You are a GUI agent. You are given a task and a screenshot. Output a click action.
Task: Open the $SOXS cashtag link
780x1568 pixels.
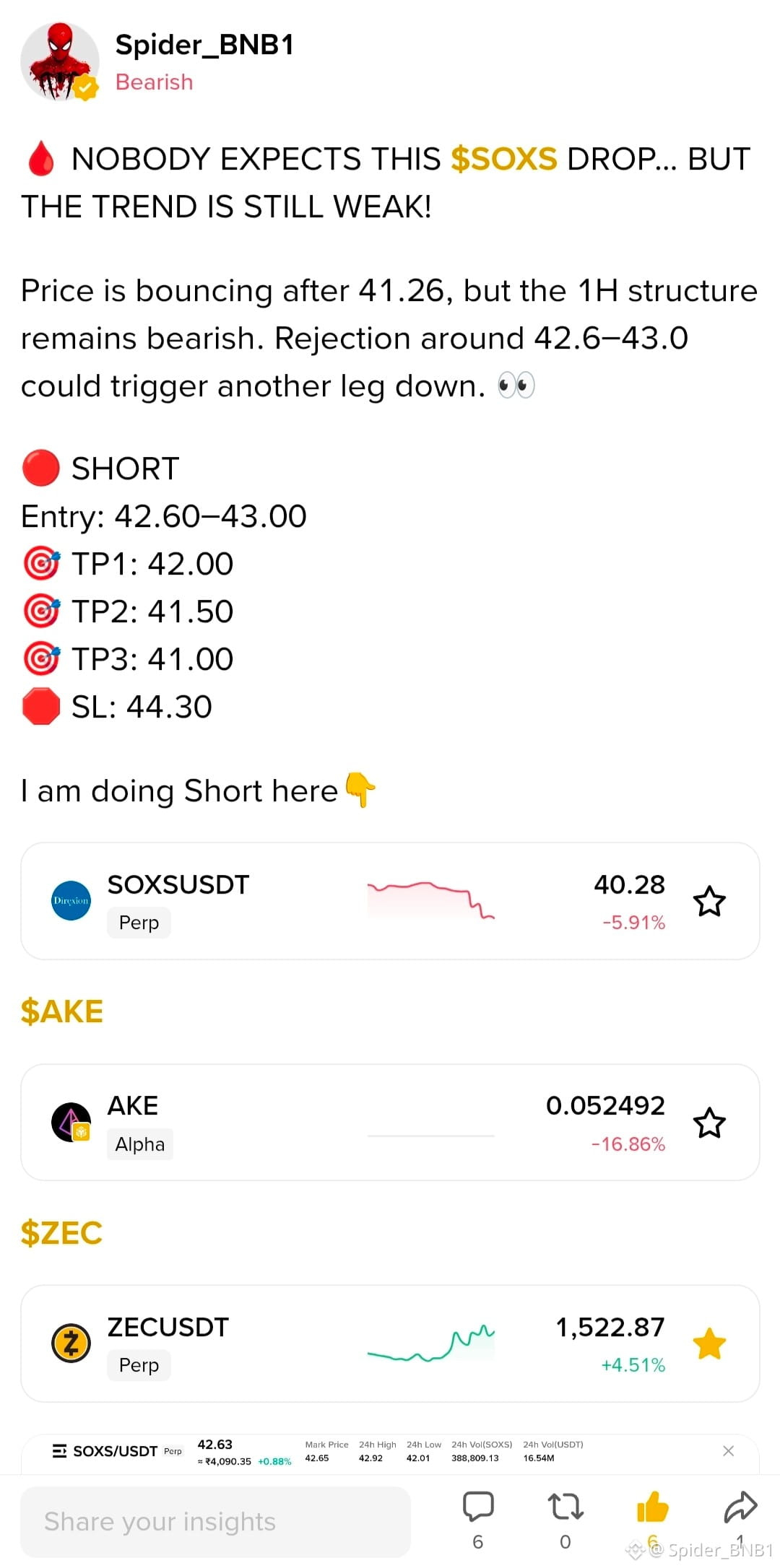click(x=504, y=159)
